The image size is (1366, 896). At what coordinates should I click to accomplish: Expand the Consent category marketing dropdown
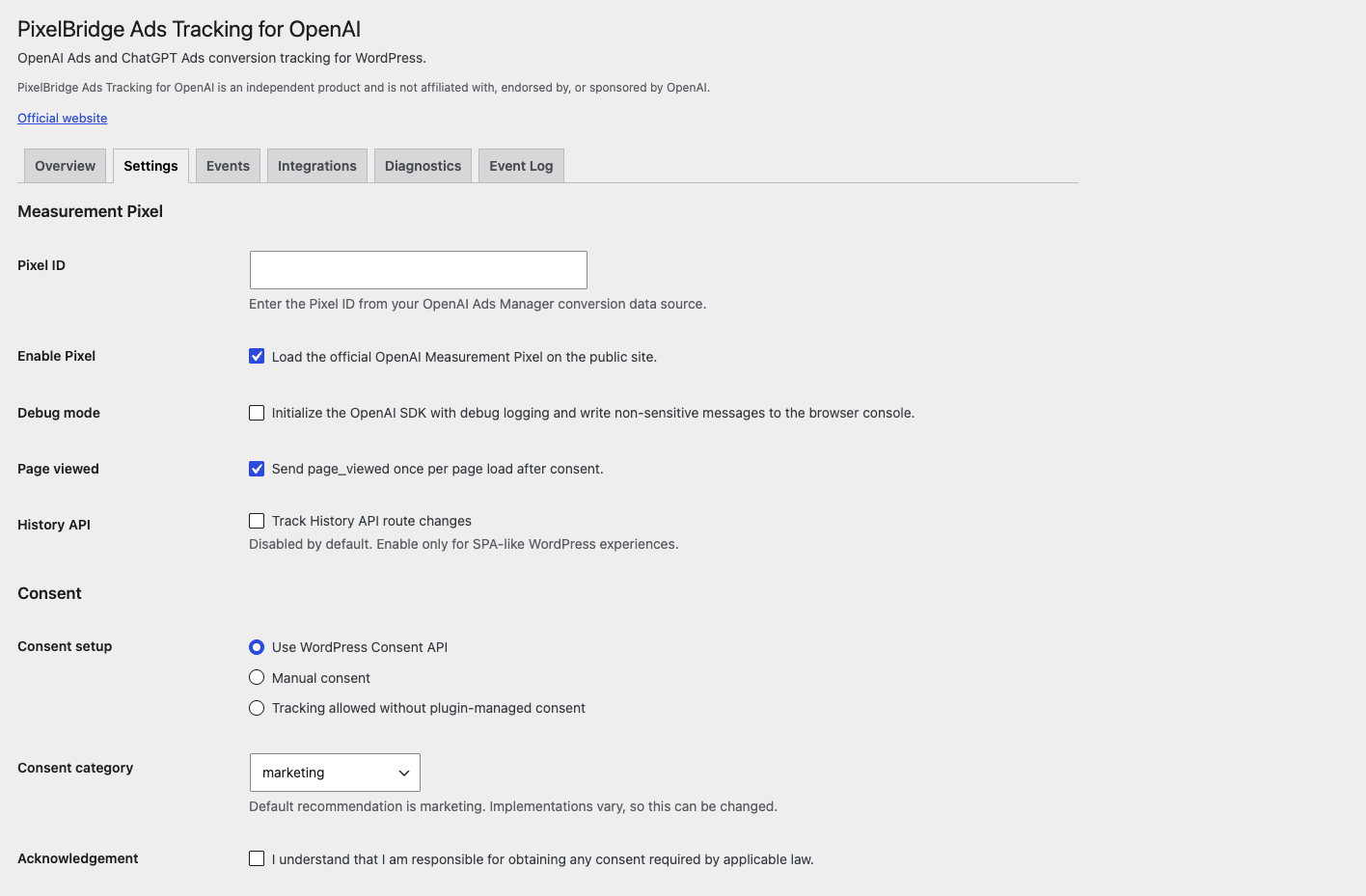click(335, 773)
